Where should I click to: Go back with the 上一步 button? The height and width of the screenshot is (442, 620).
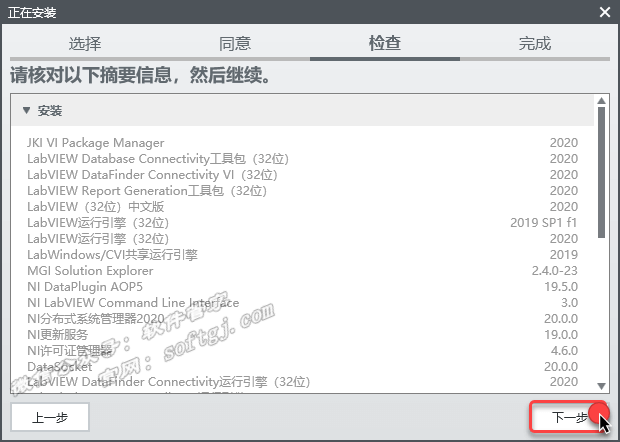50,417
